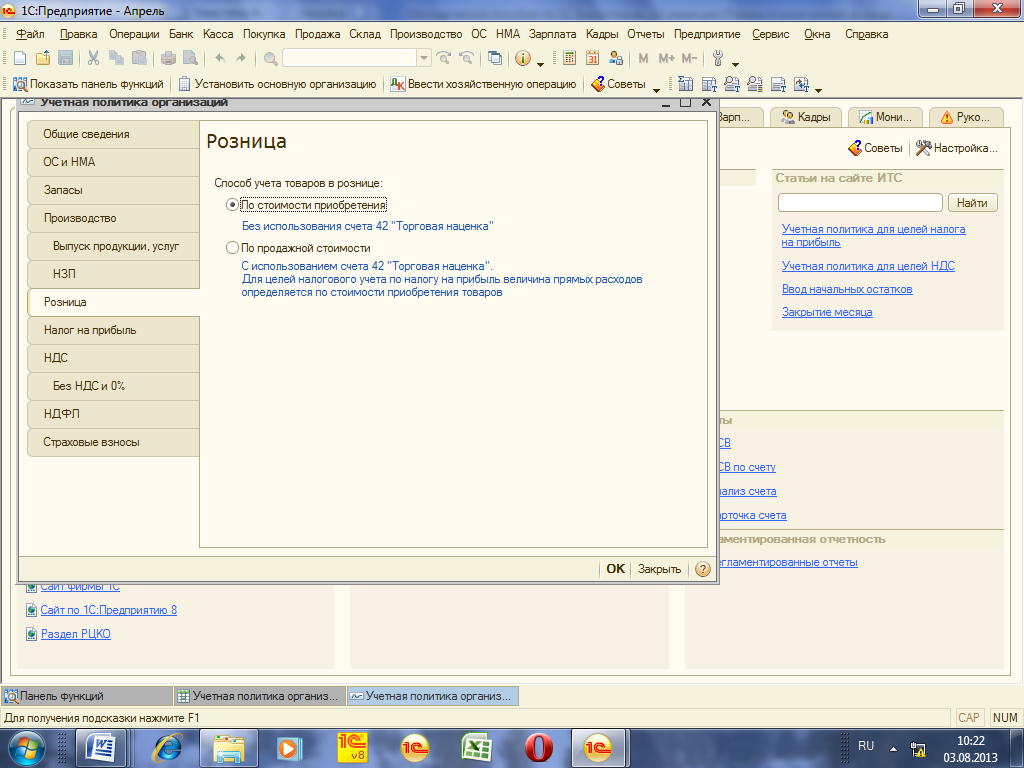1024x768 pixels.
Task: Select По продажной стоимости radio button
Action: click(x=232, y=248)
